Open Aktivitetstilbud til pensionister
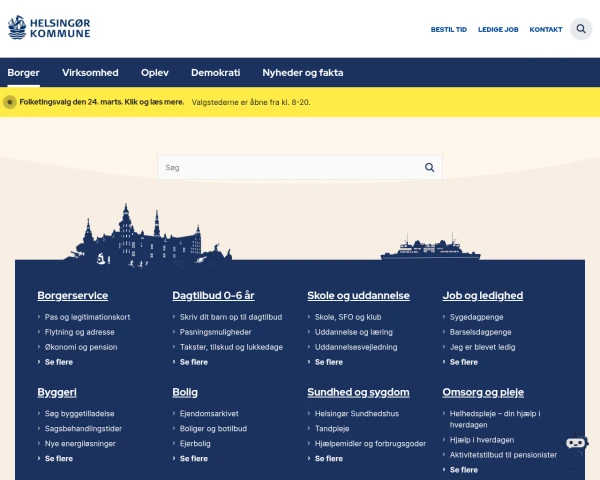This screenshot has width=600, height=480. [x=503, y=455]
